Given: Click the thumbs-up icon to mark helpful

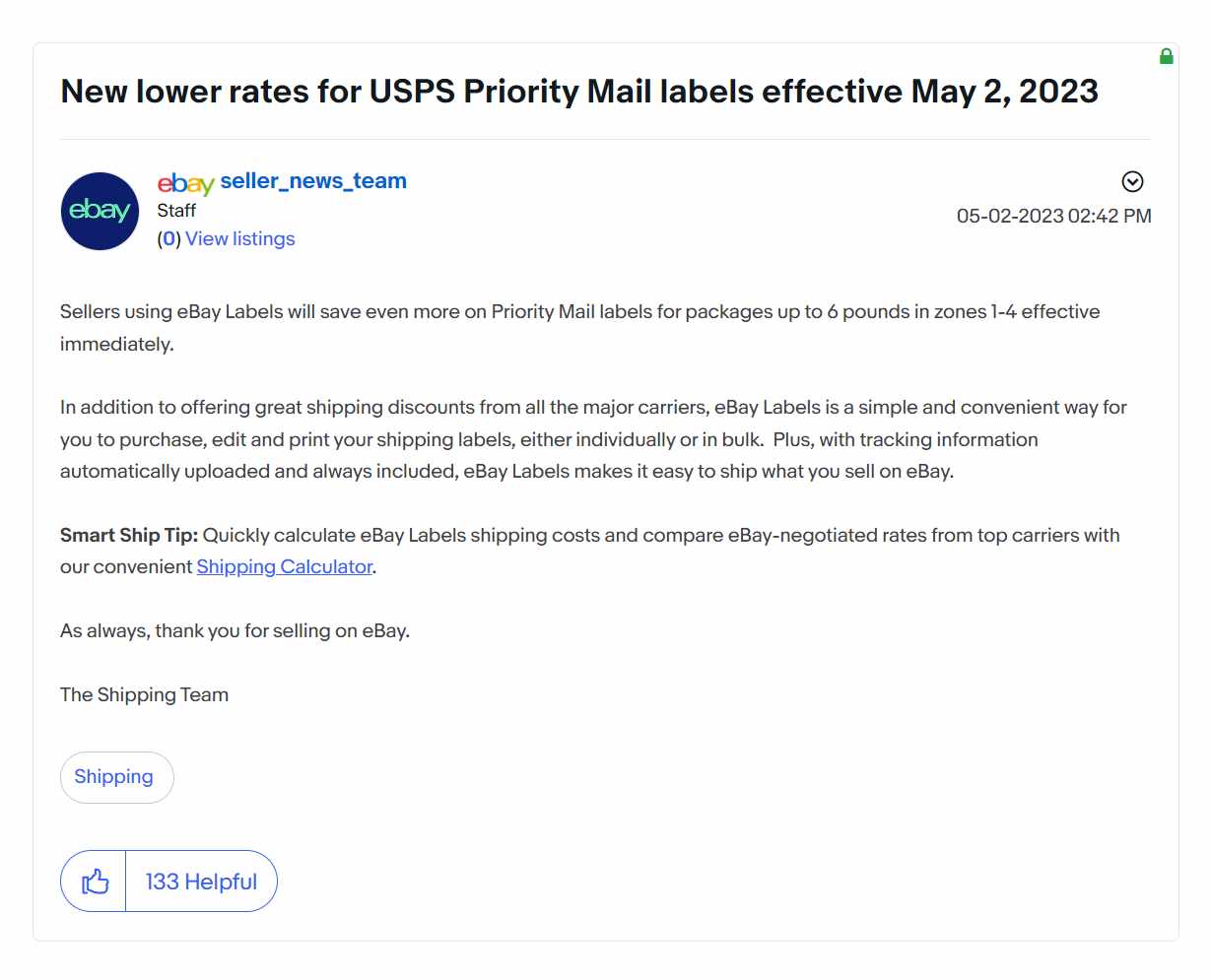Looking at the screenshot, I should pos(95,882).
